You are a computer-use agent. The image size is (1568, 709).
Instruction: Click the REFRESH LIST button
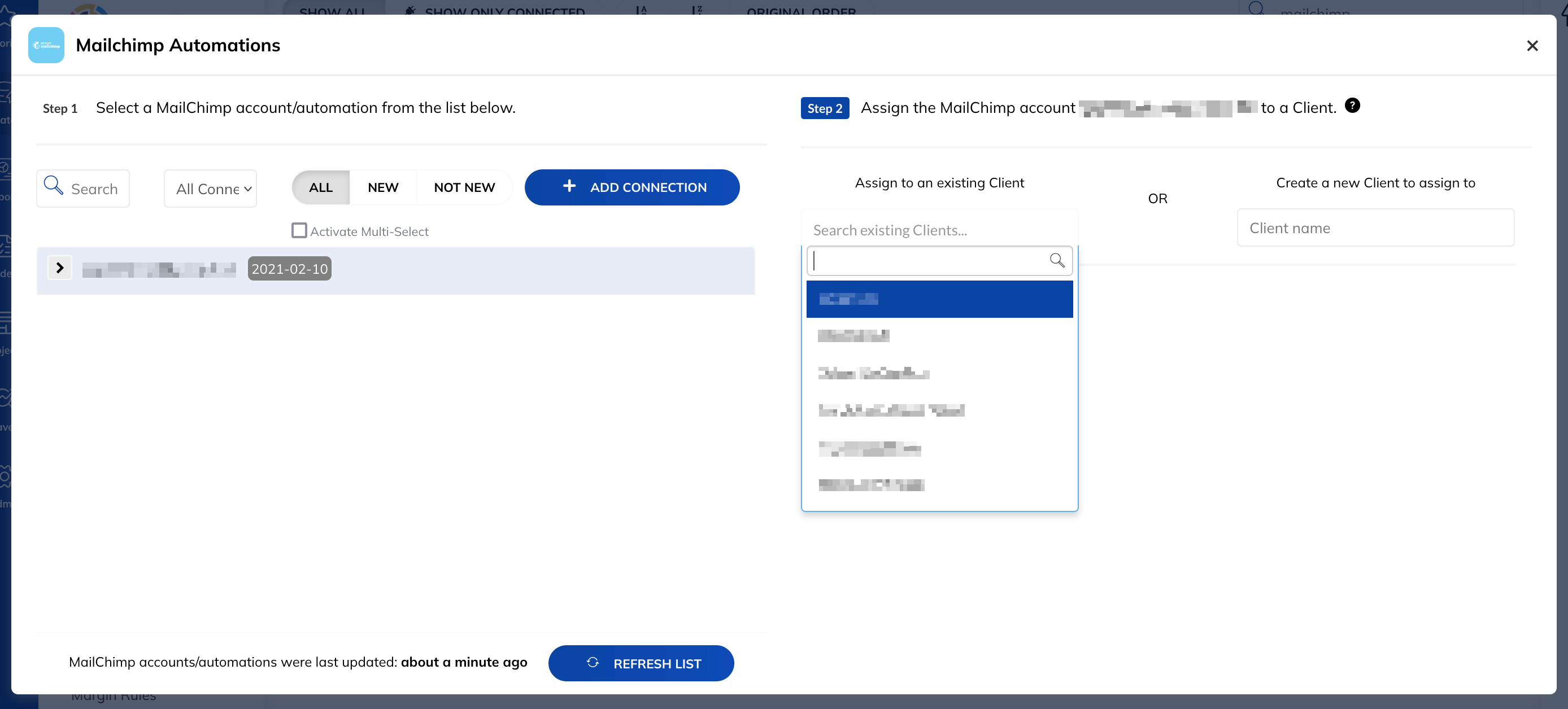pyautogui.click(x=641, y=663)
